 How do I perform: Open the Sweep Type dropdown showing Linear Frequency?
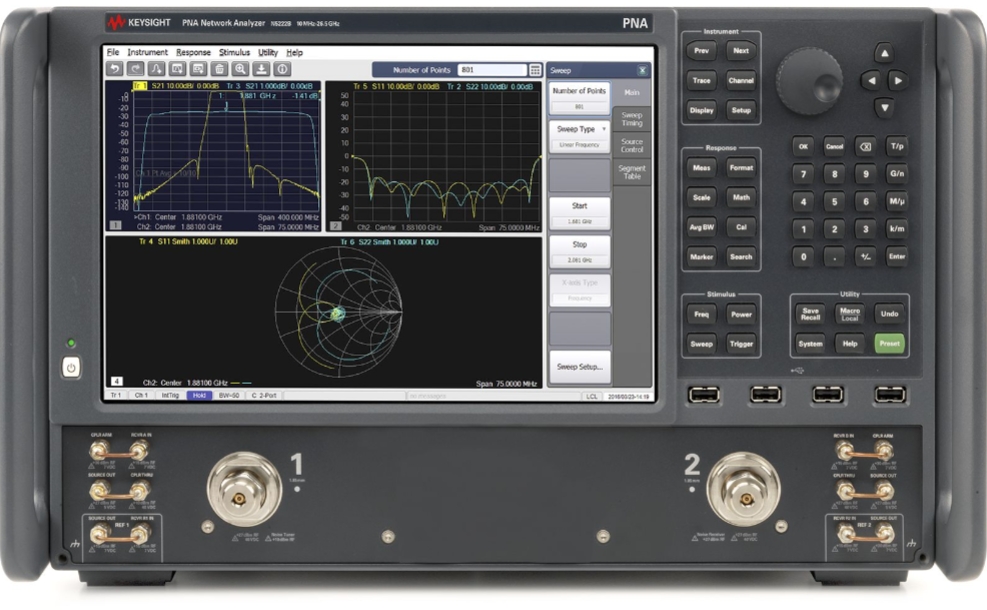pyautogui.click(x=578, y=131)
